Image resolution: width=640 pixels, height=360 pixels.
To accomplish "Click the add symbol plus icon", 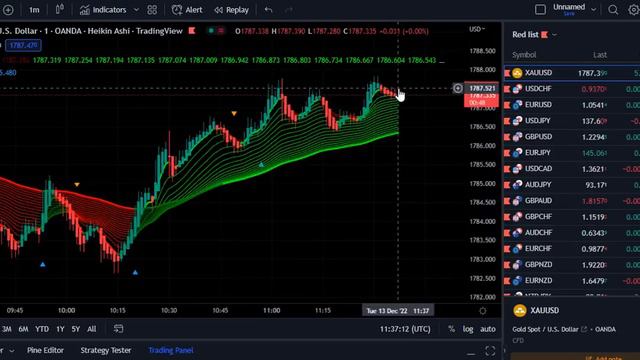I will tap(8, 10).
